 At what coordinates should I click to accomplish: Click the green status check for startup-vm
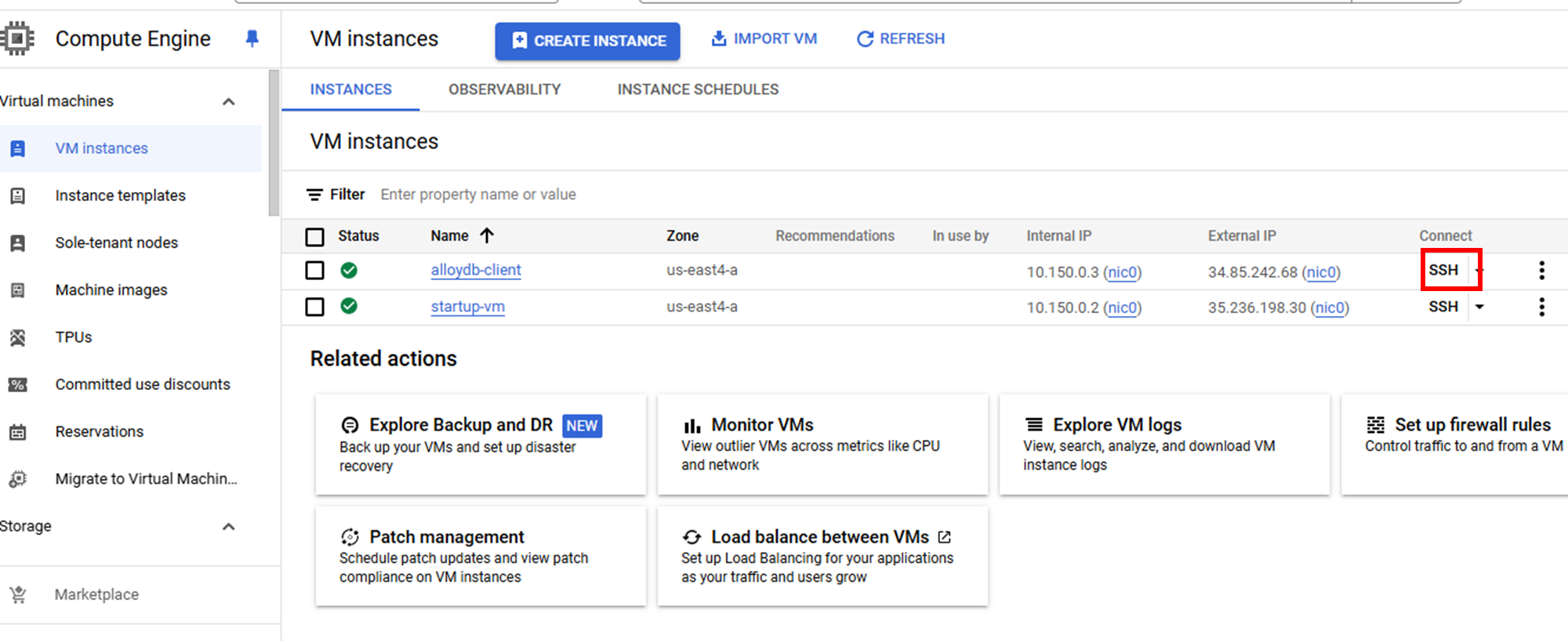pos(349,307)
